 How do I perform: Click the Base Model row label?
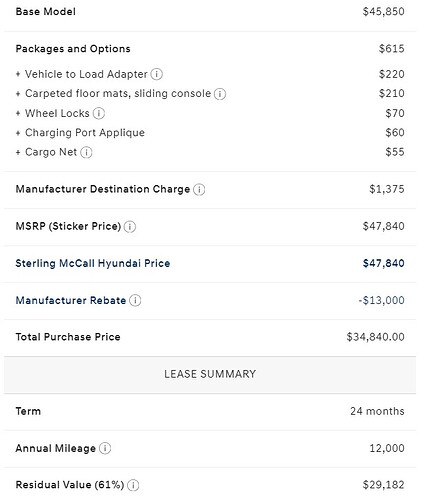point(46,12)
